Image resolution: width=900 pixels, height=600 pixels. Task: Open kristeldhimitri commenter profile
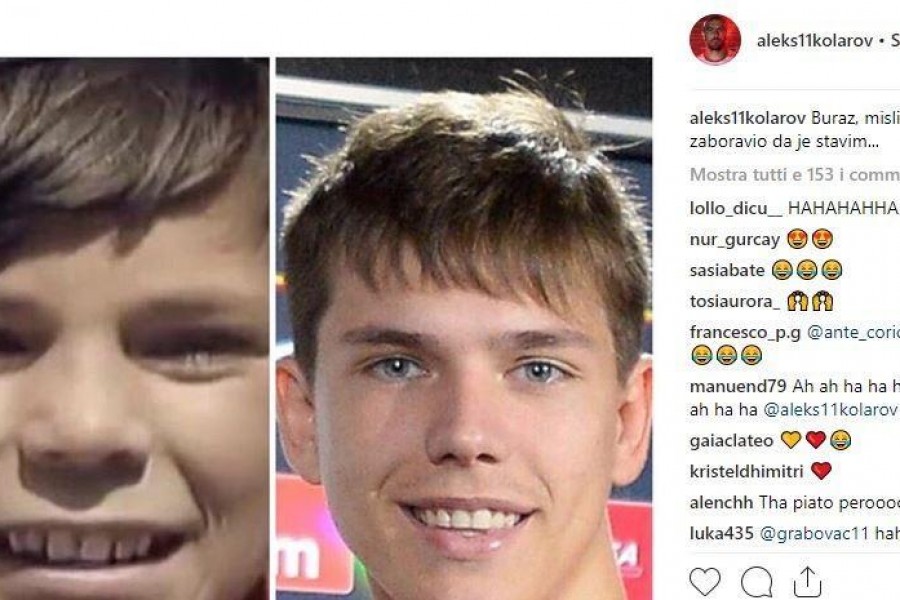746,471
